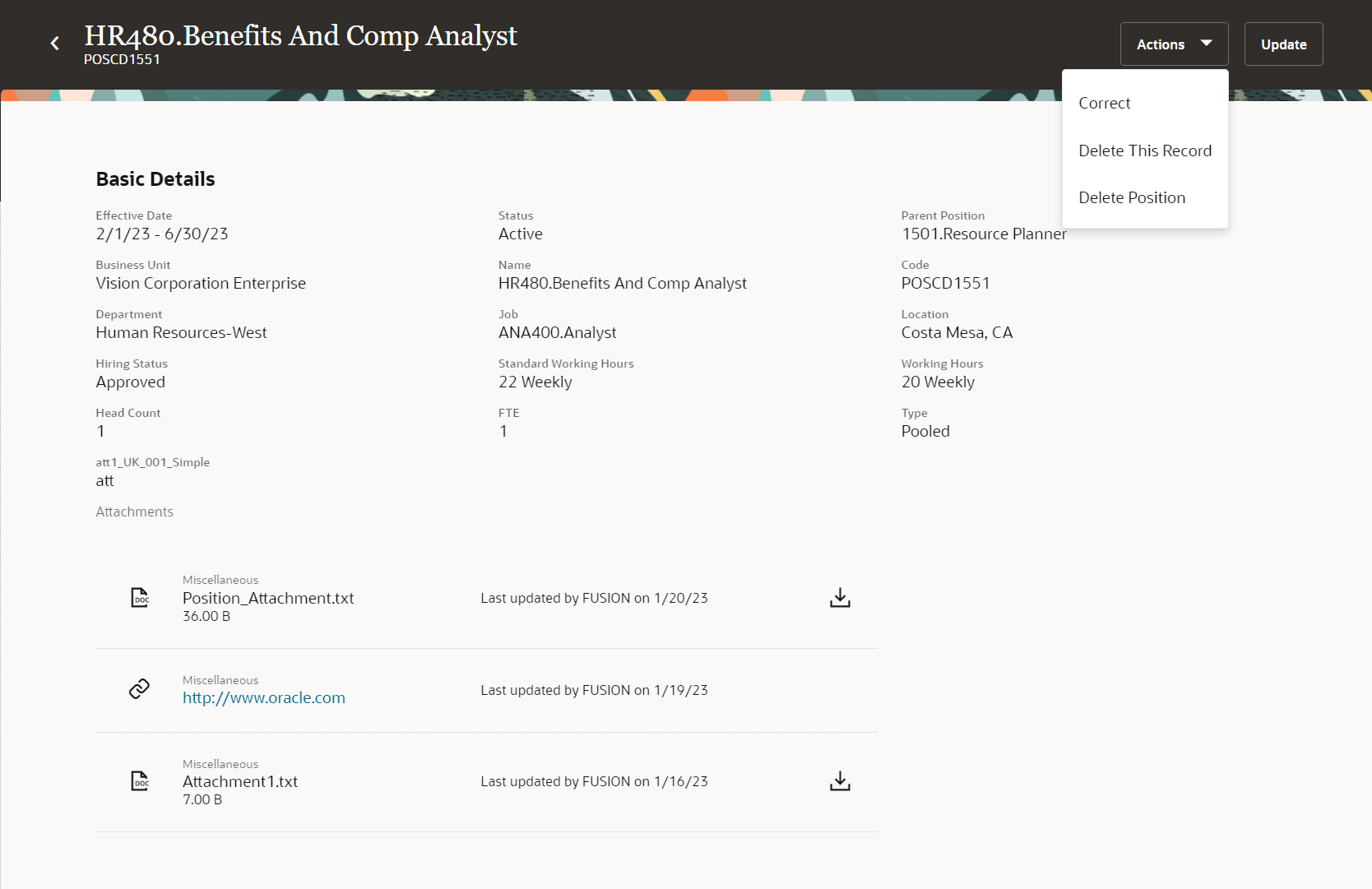The height and width of the screenshot is (889, 1372).
Task: Click the Human Resources-West department value
Action: [182, 333]
